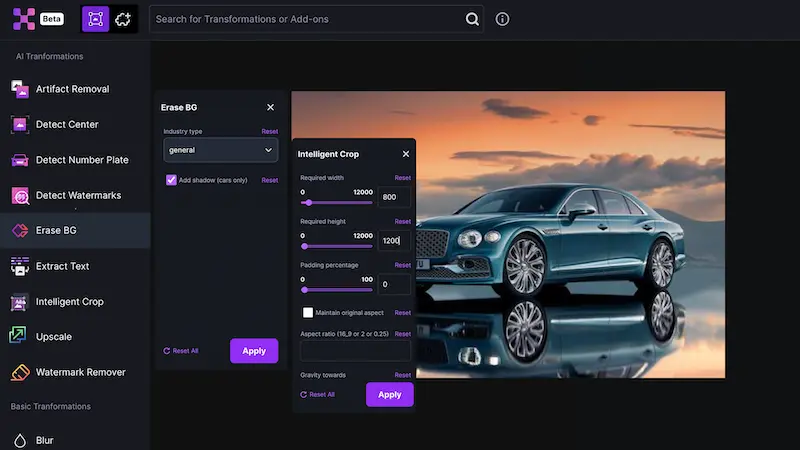The height and width of the screenshot is (450, 800).
Task: Select the Transformations toolbar icon
Action: click(95, 19)
